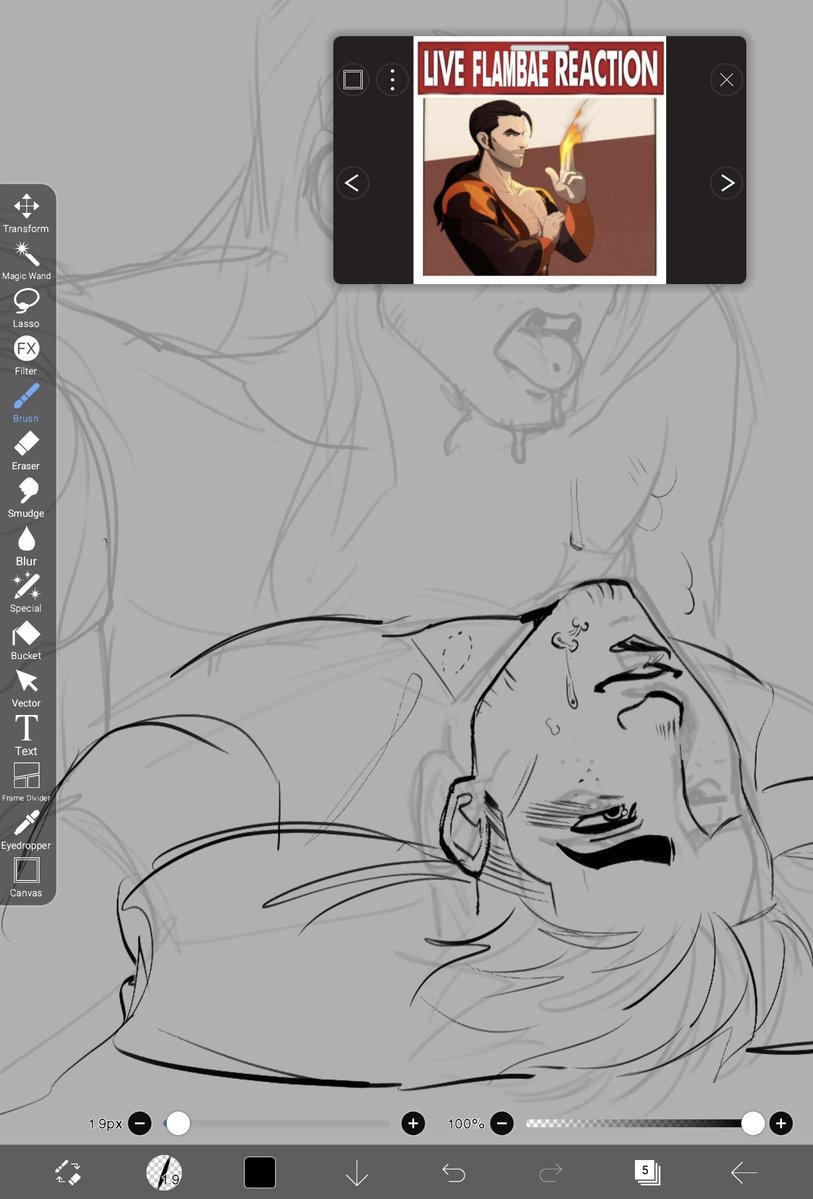Viewport: 813px width, 1199px height.
Task: Decrease opacity with the minus button
Action: pyautogui.click(x=502, y=1123)
